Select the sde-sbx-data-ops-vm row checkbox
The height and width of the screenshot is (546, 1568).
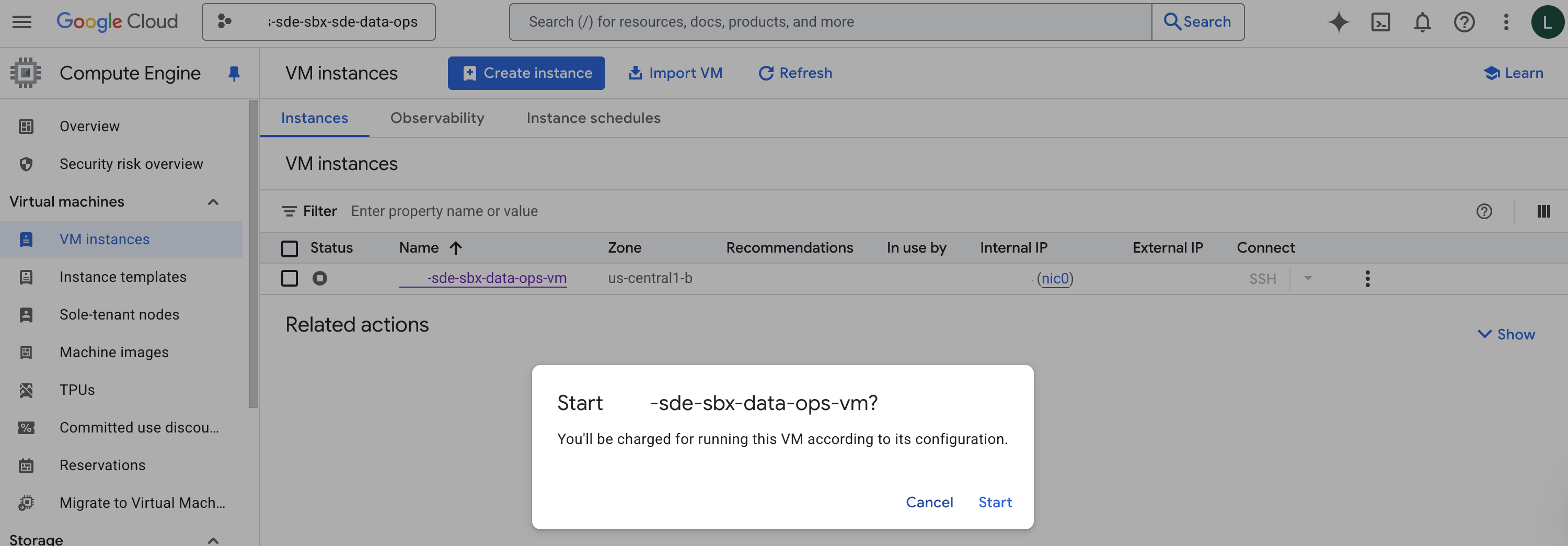289,278
